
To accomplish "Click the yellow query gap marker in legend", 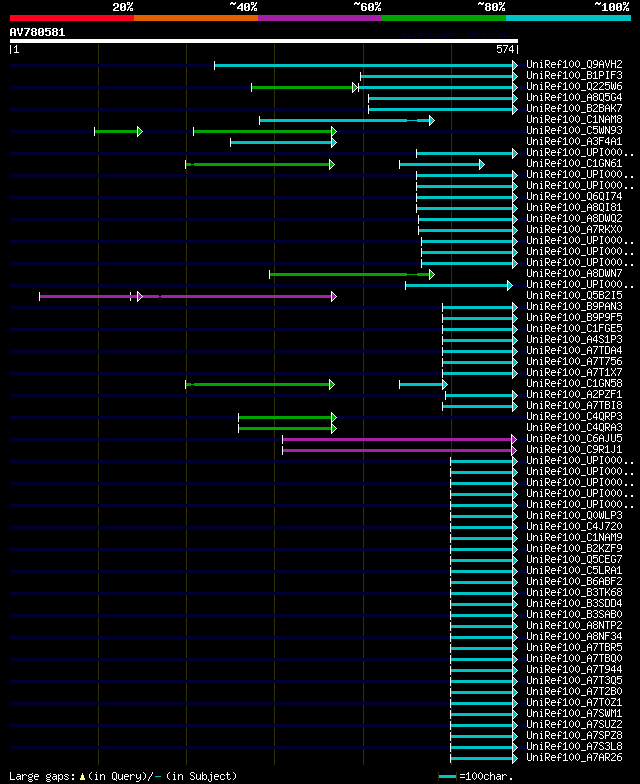I will 82,776.
